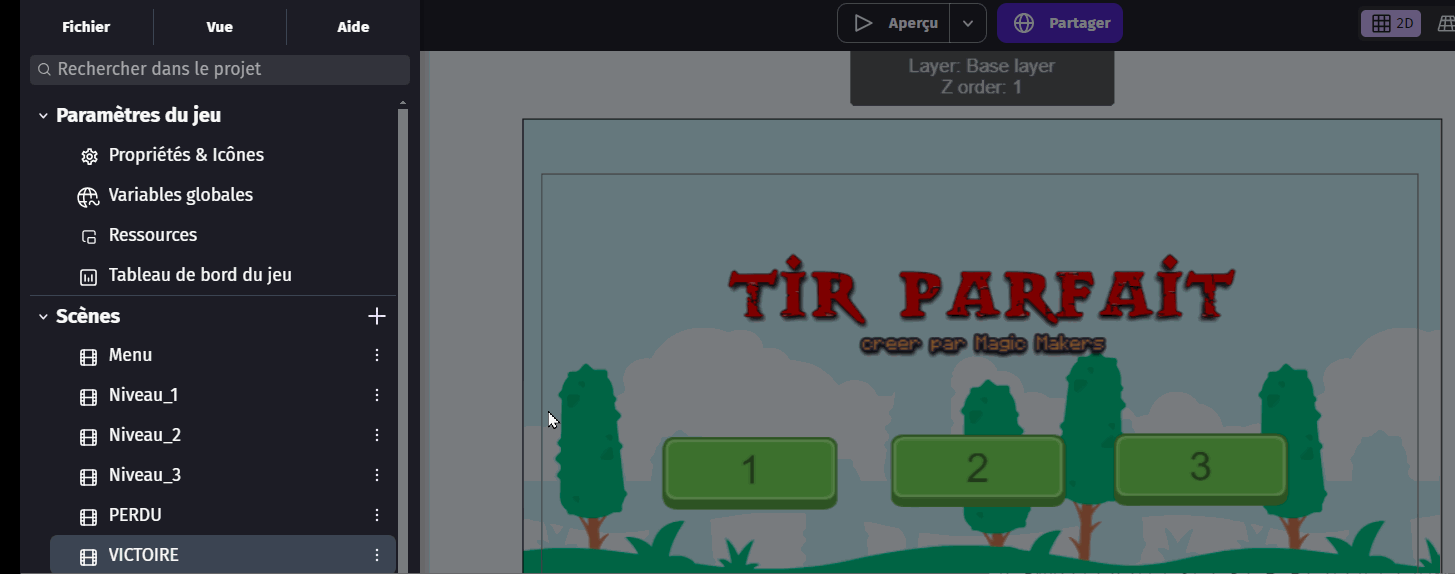1455x574 pixels.
Task: Open the options menu for the Menu scene
Action: coord(377,355)
